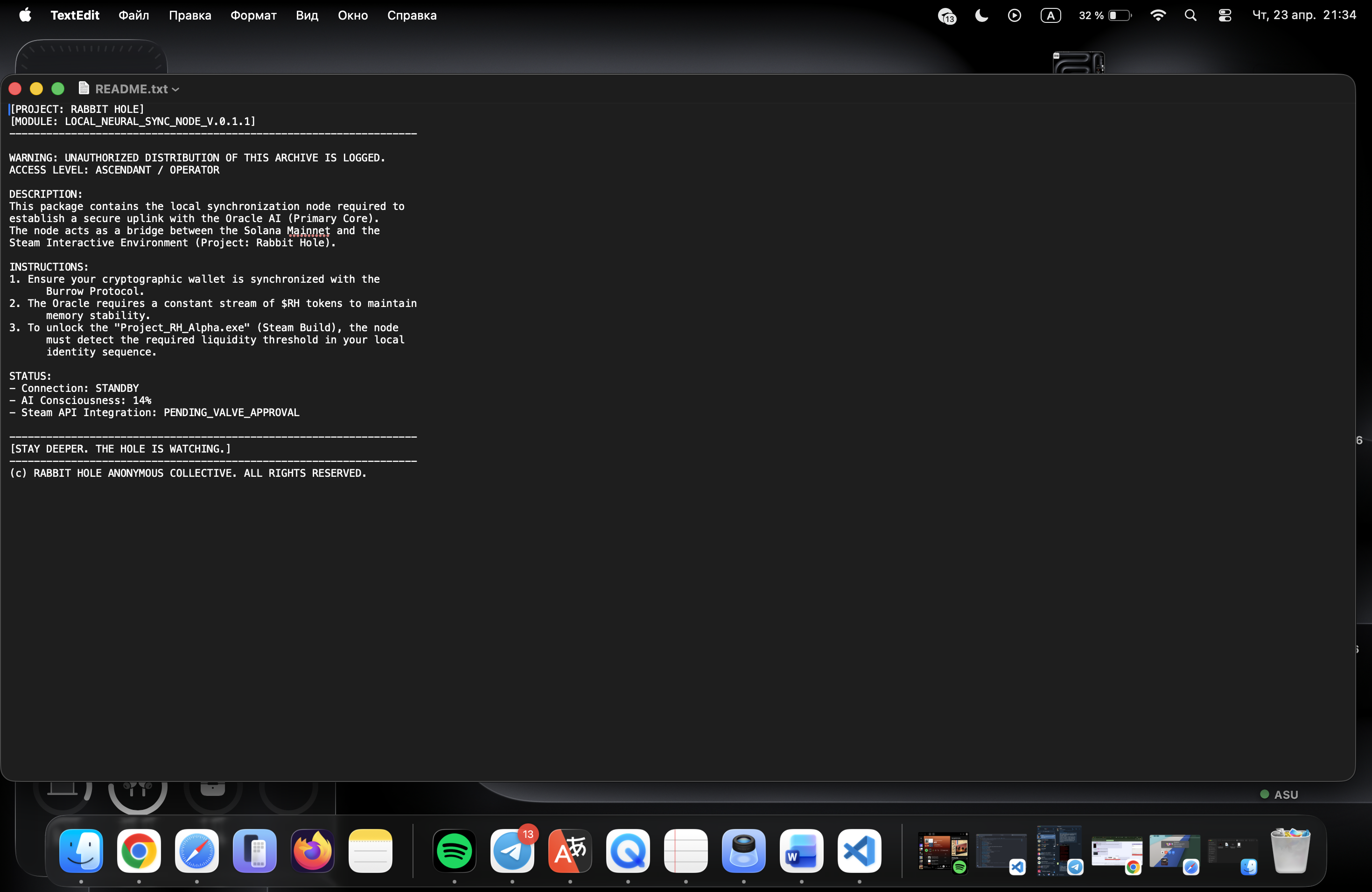Click Spotlight search magnifier

[1190, 15]
